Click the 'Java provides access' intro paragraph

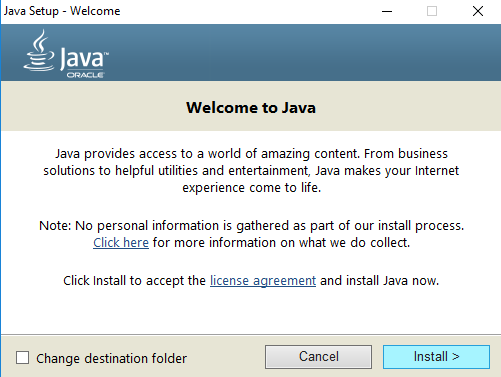click(251, 171)
